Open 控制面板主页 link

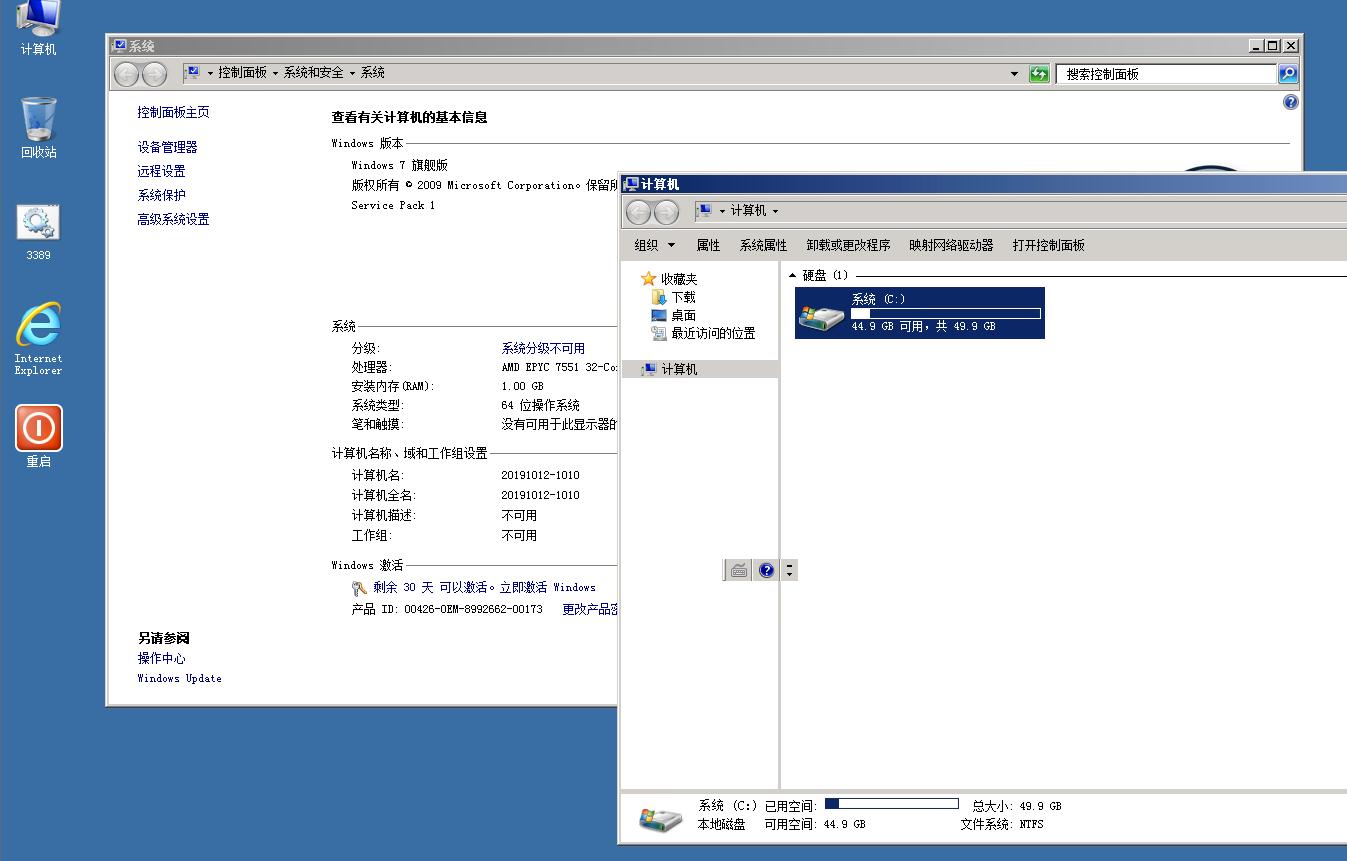(x=173, y=113)
